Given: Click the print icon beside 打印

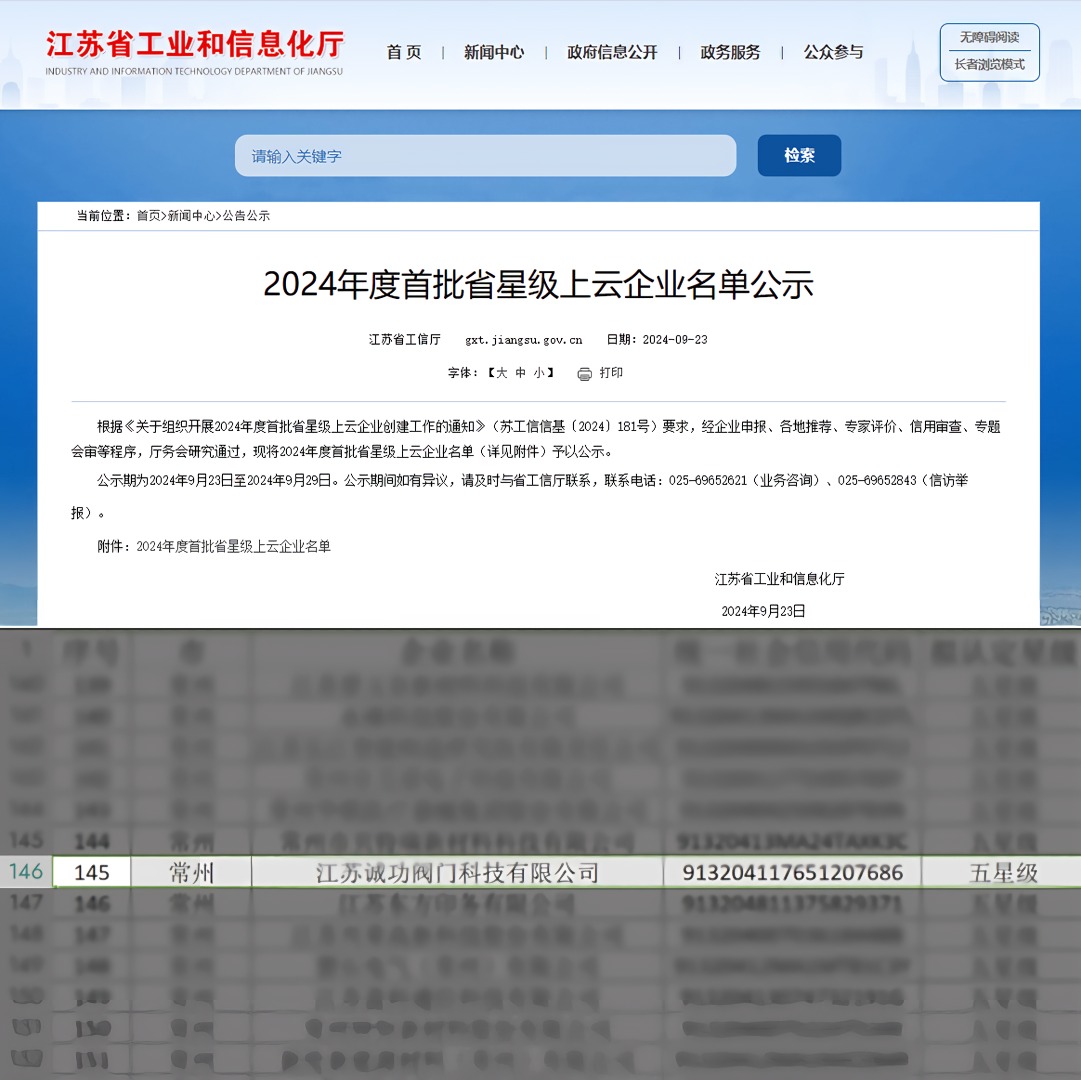Looking at the screenshot, I should (585, 374).
